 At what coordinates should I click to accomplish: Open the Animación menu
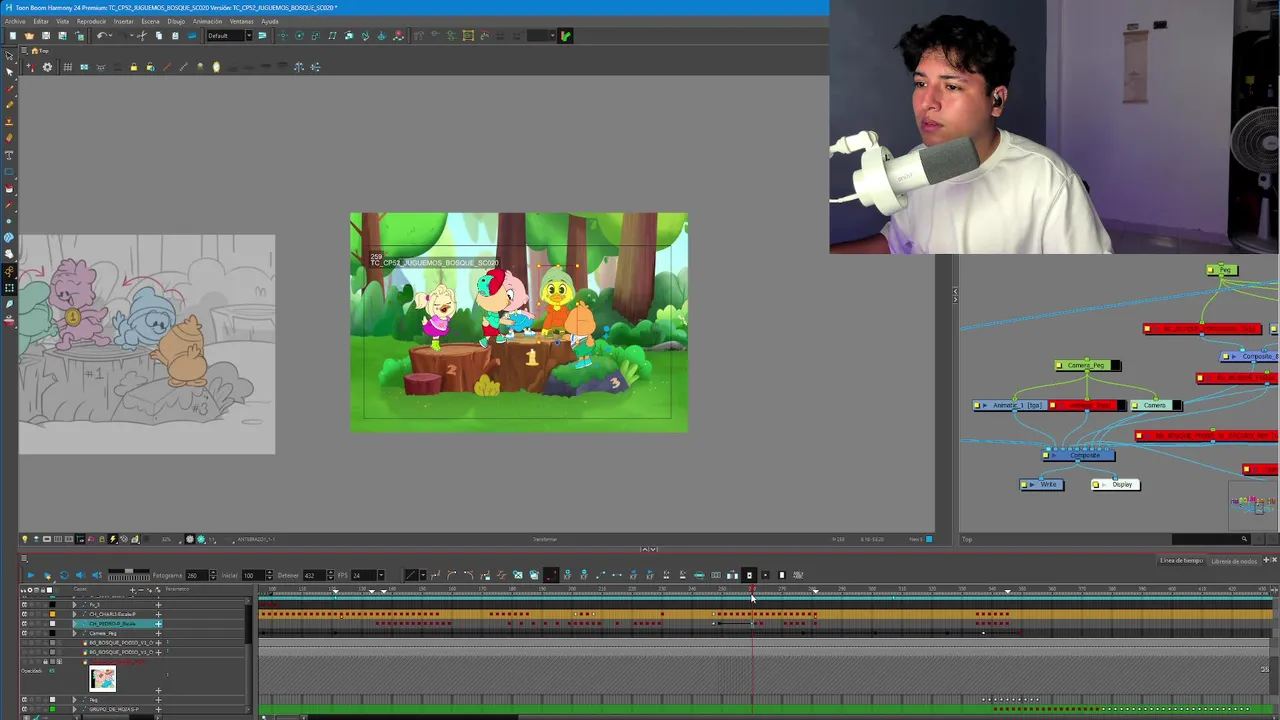coord(207,21)
